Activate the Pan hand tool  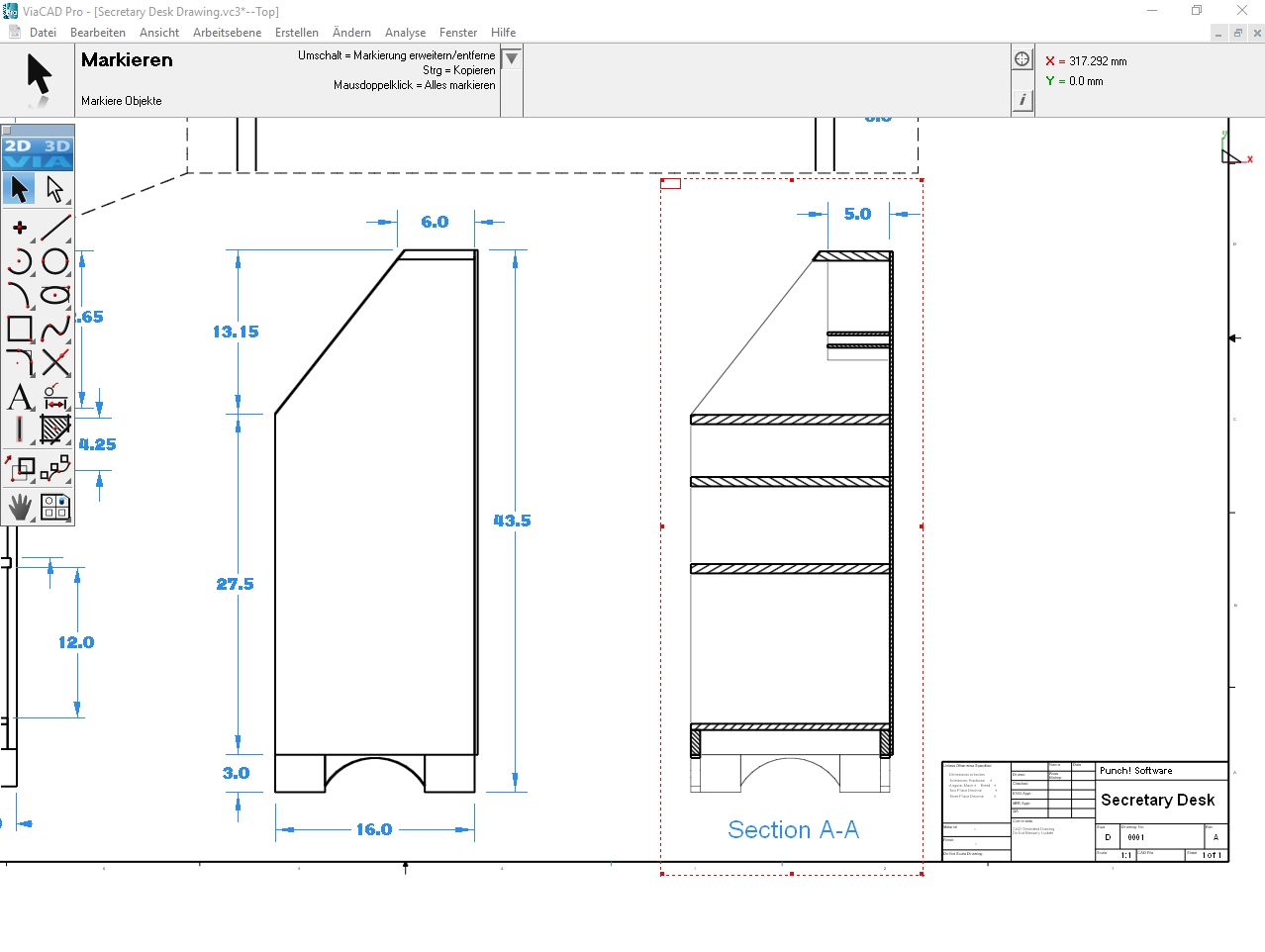(19, 507)
